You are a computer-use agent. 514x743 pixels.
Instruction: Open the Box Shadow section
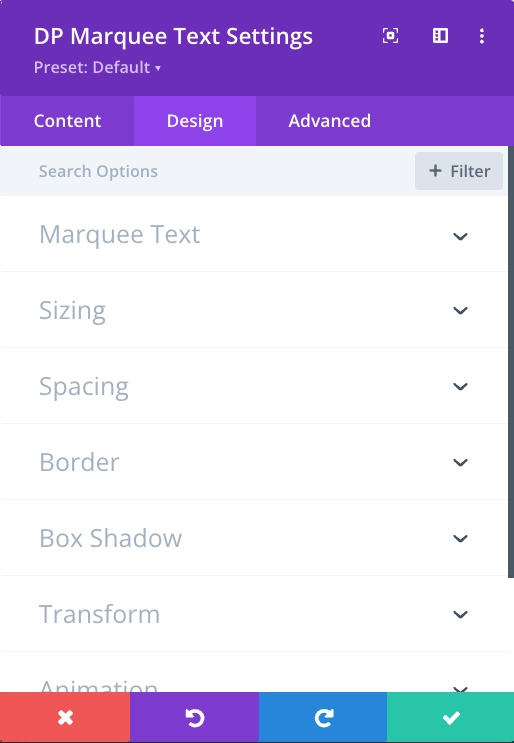point(254,538)
